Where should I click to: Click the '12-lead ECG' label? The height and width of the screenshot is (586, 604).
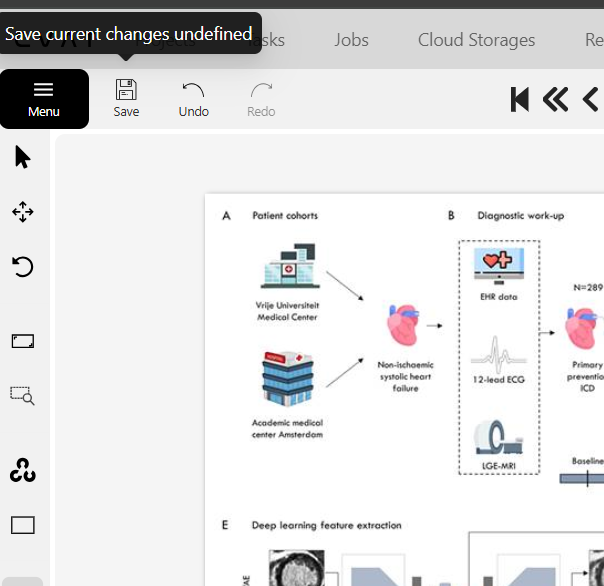click(x=499, y=379)
